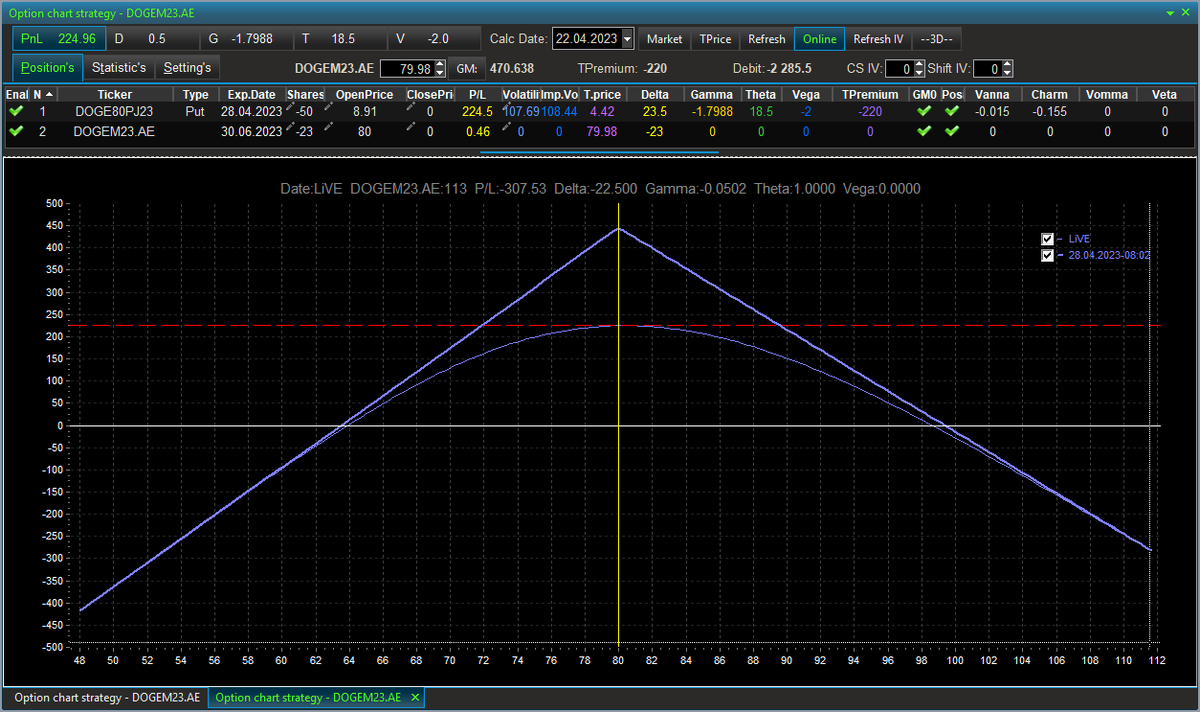Toggle Pos checkmark in DOGE80PJ23 row

pyautogui.click(x=951, y=112)
